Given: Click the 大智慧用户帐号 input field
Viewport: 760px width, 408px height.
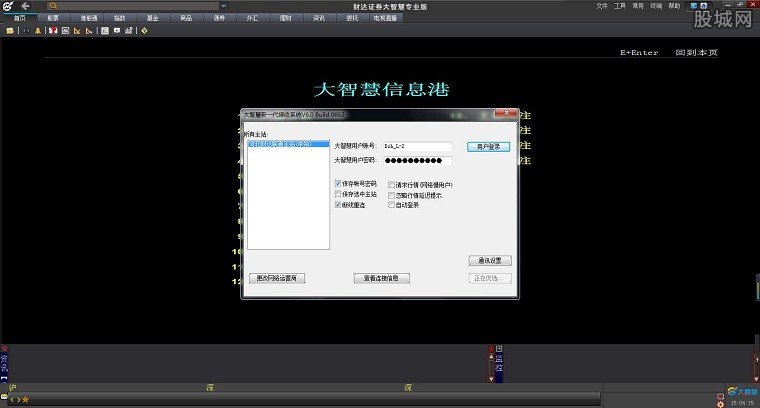Looking at the screenshot, I should (x=418, y=146).
